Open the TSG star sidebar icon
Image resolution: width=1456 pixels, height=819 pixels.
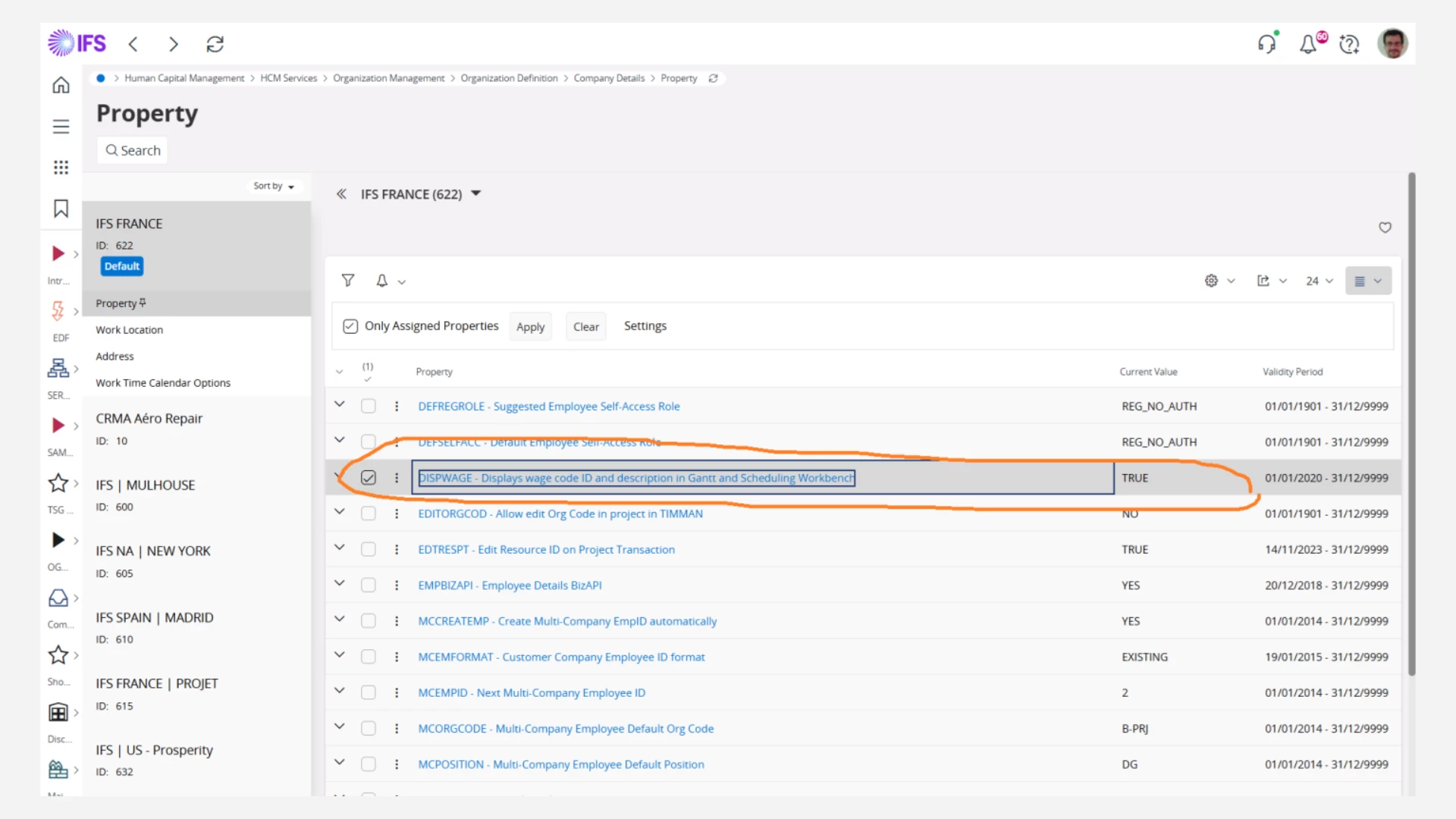point(58,483)
